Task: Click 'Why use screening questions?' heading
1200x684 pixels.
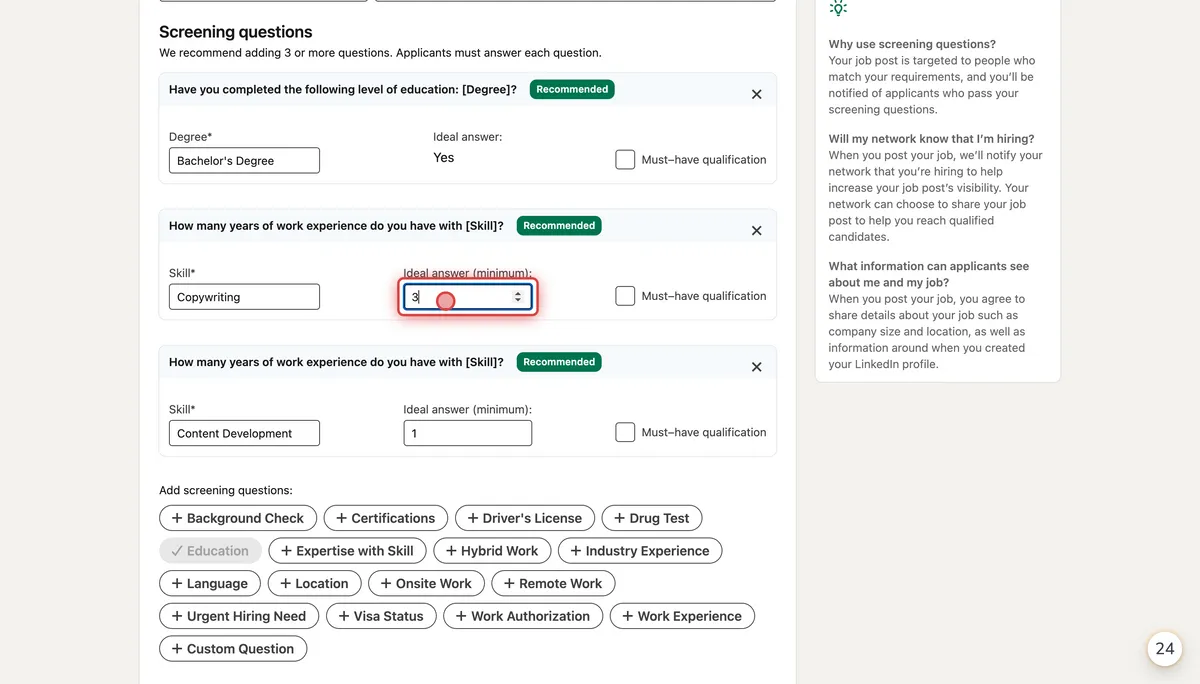Action: [912, 44]
